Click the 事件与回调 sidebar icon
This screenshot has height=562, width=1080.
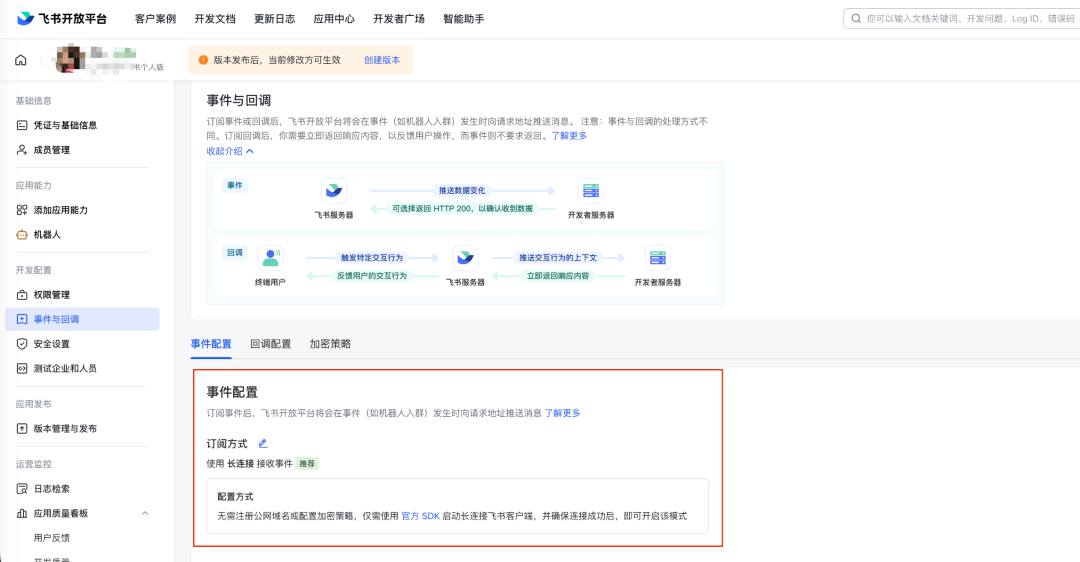(x=22, y=320)
